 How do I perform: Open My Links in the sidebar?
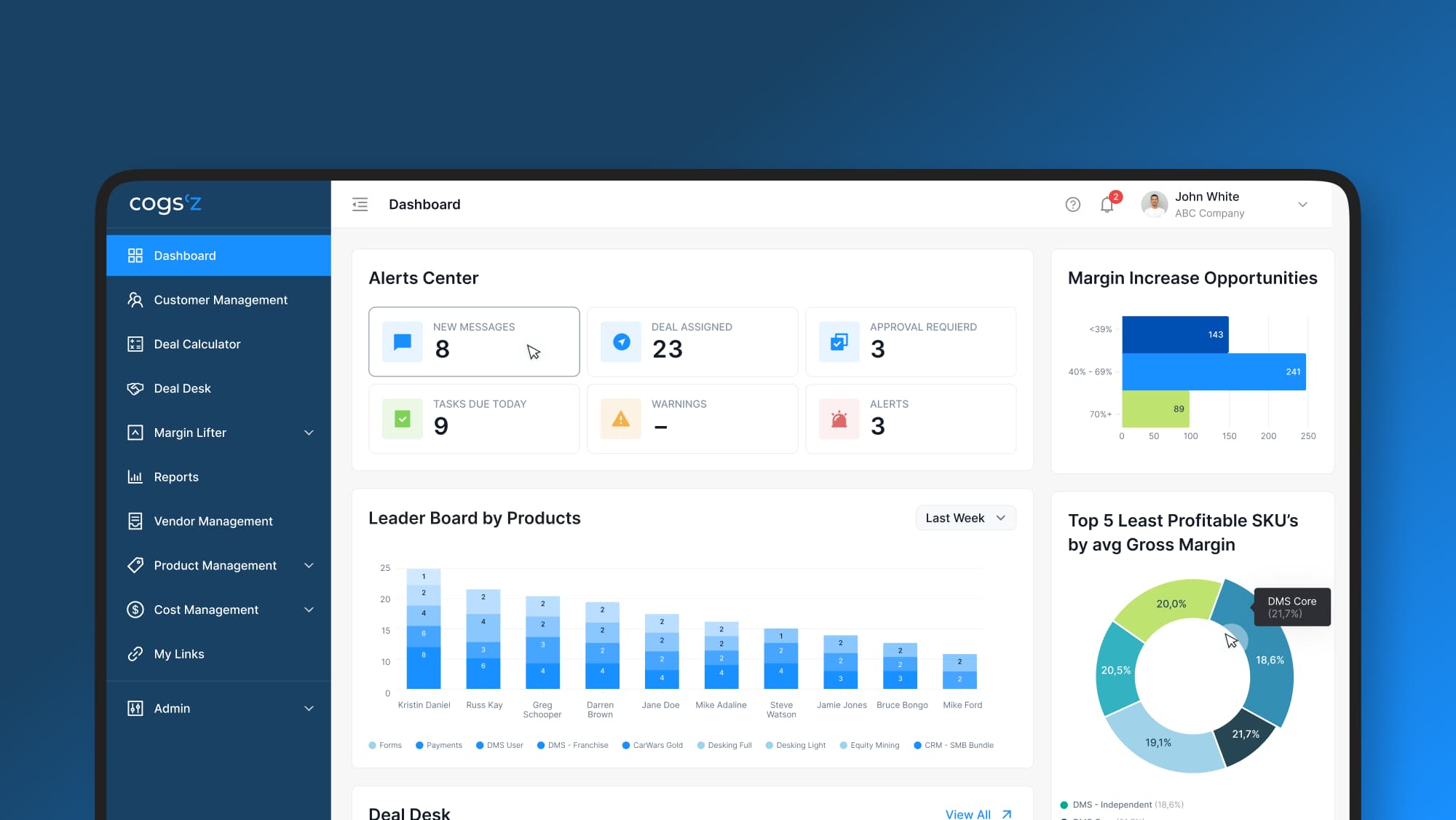click(218, 654)
